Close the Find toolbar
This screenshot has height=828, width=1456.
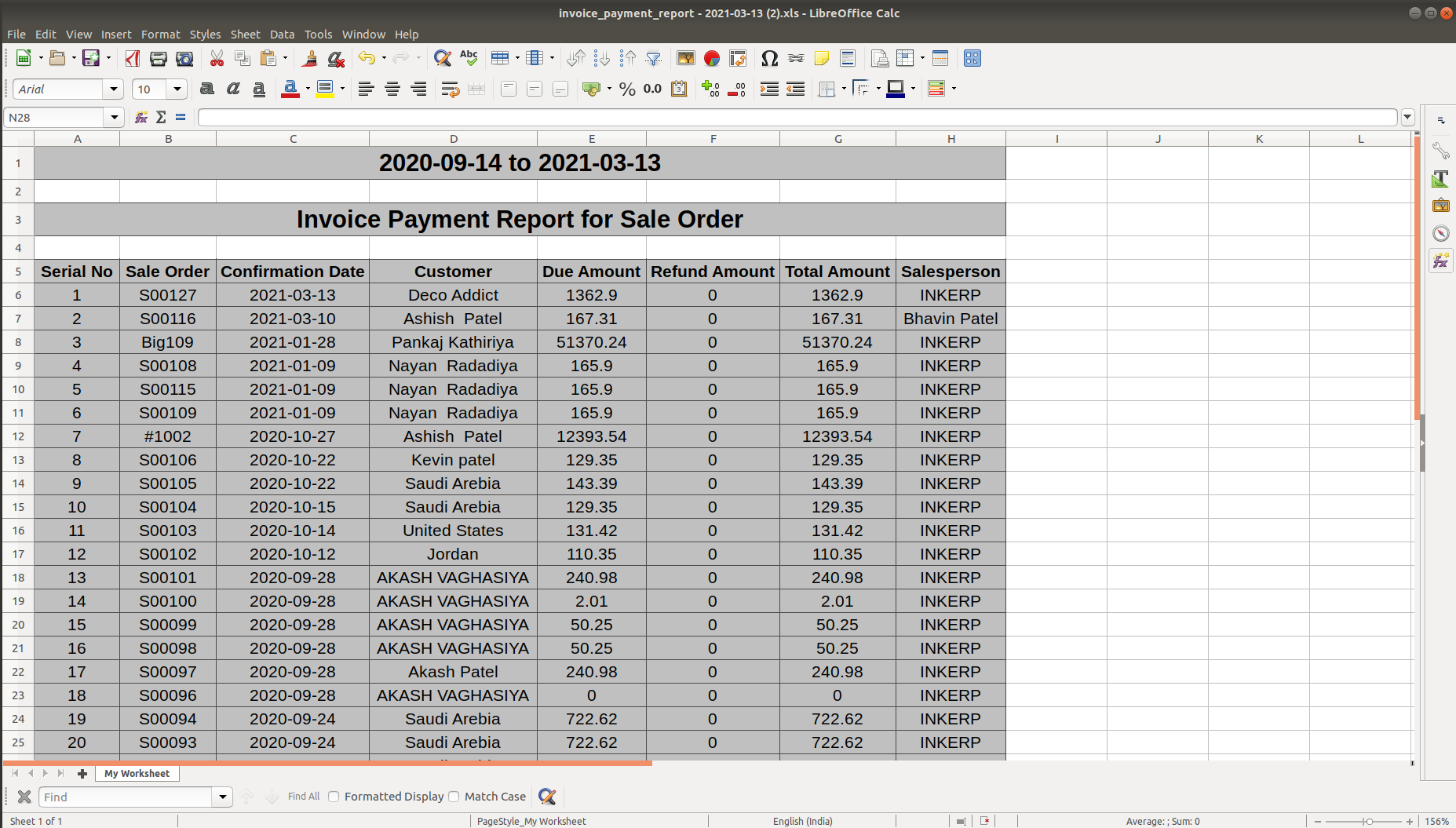tap(24, 797)
